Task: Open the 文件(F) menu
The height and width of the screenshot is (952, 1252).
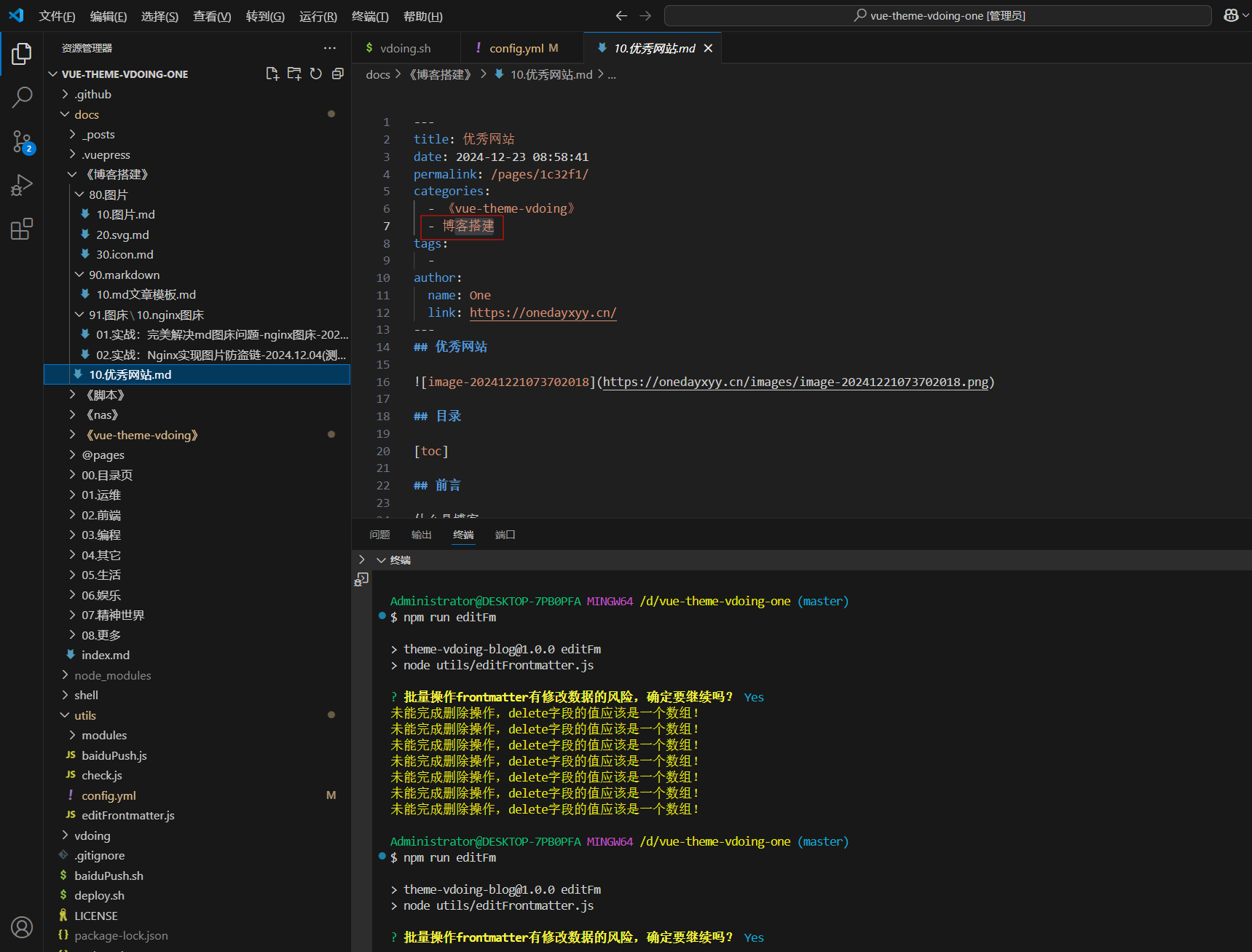Action: click(57, 16)
